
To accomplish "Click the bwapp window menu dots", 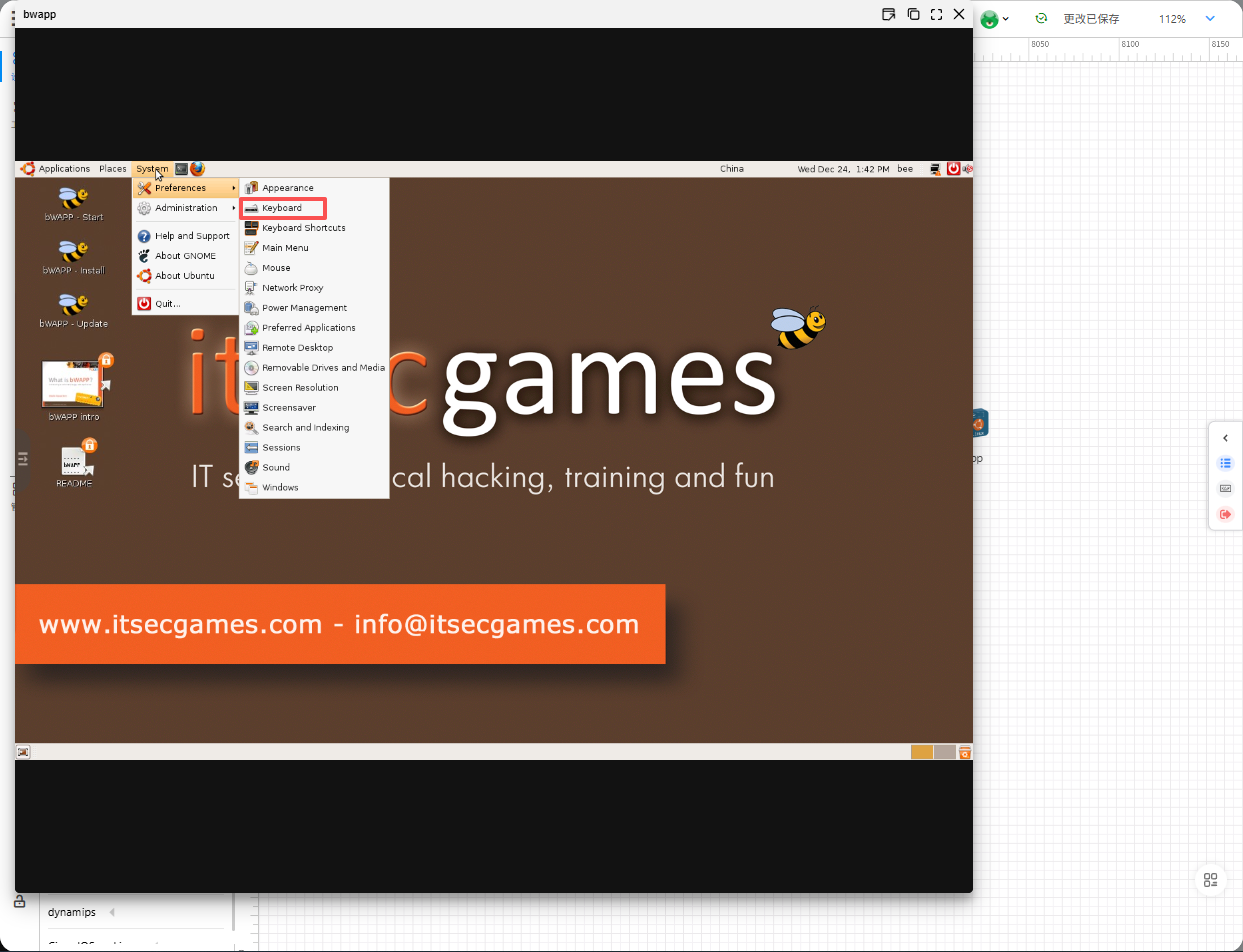I will [x=13, y=16].
